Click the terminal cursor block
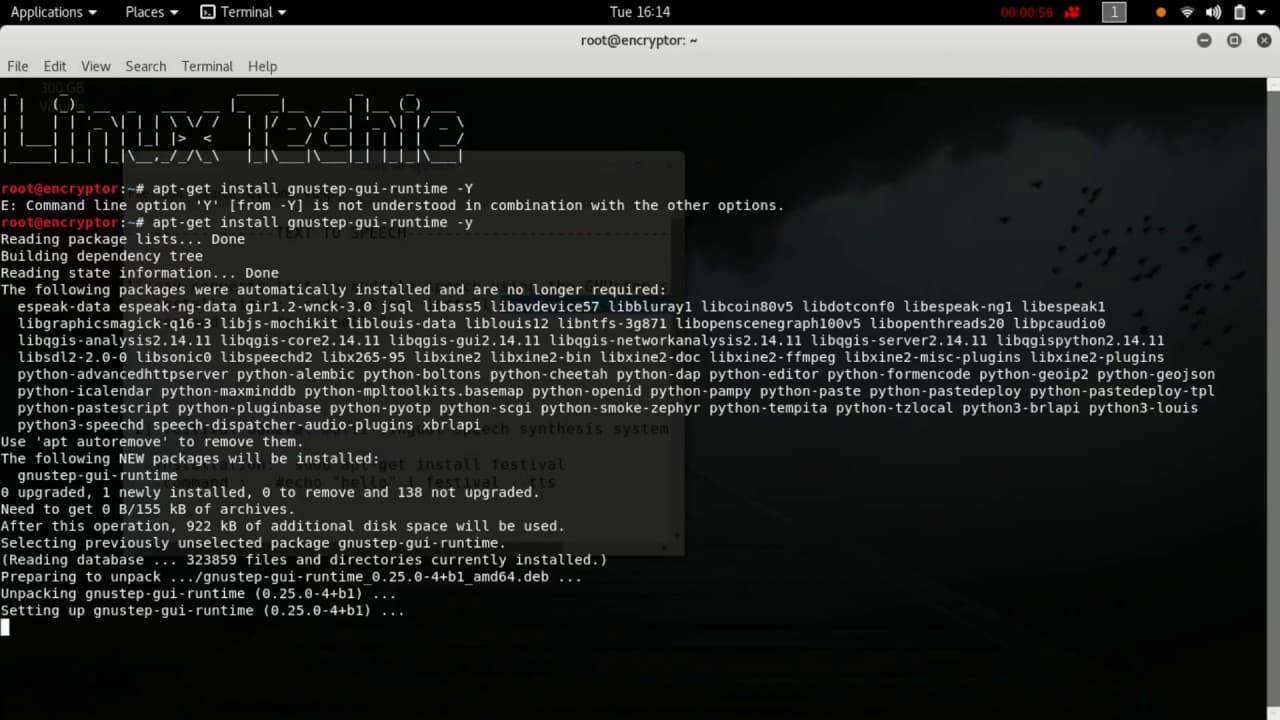 (x=5, y=627)
